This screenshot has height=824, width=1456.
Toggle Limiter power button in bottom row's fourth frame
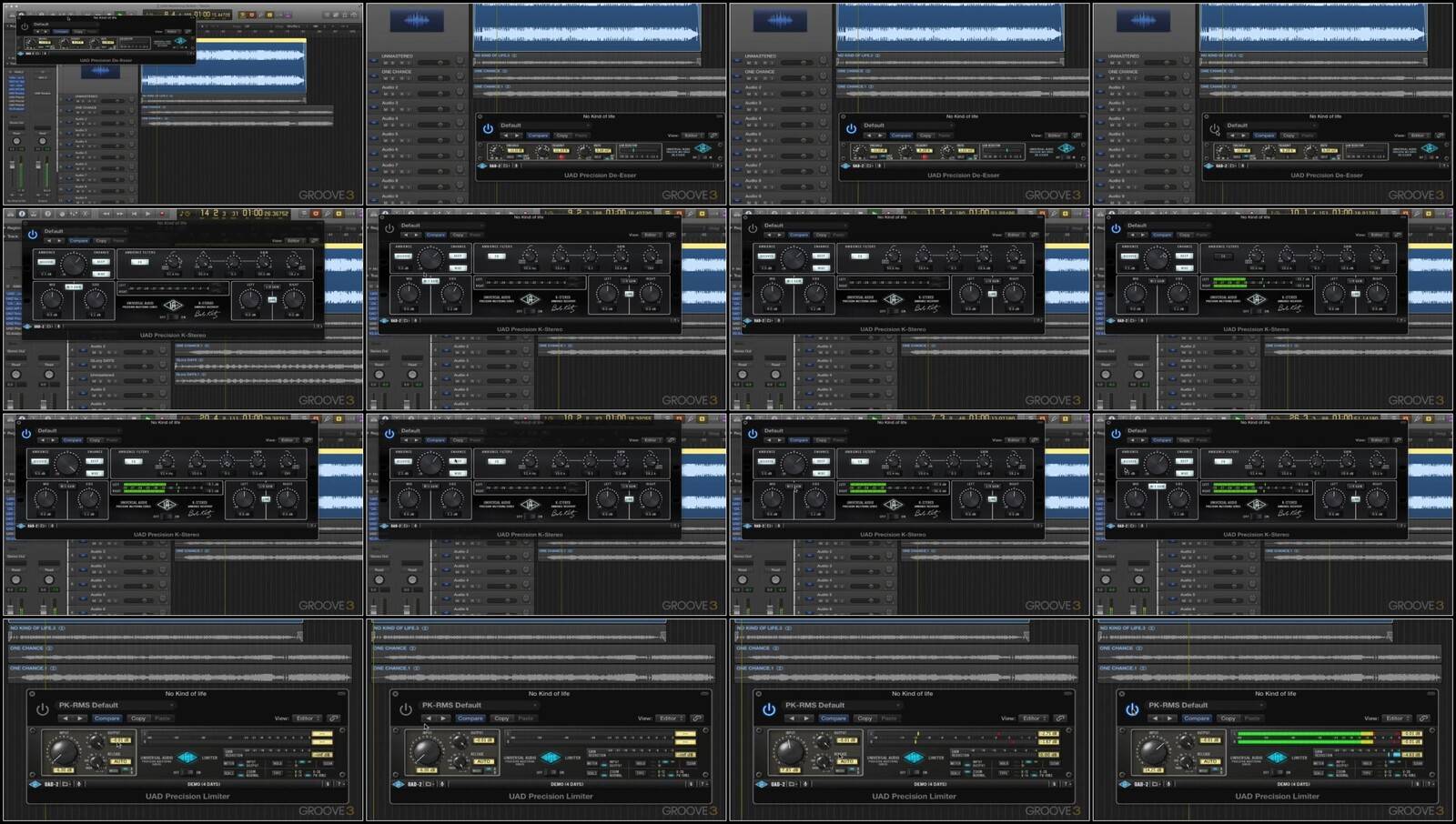point(1132,709)
